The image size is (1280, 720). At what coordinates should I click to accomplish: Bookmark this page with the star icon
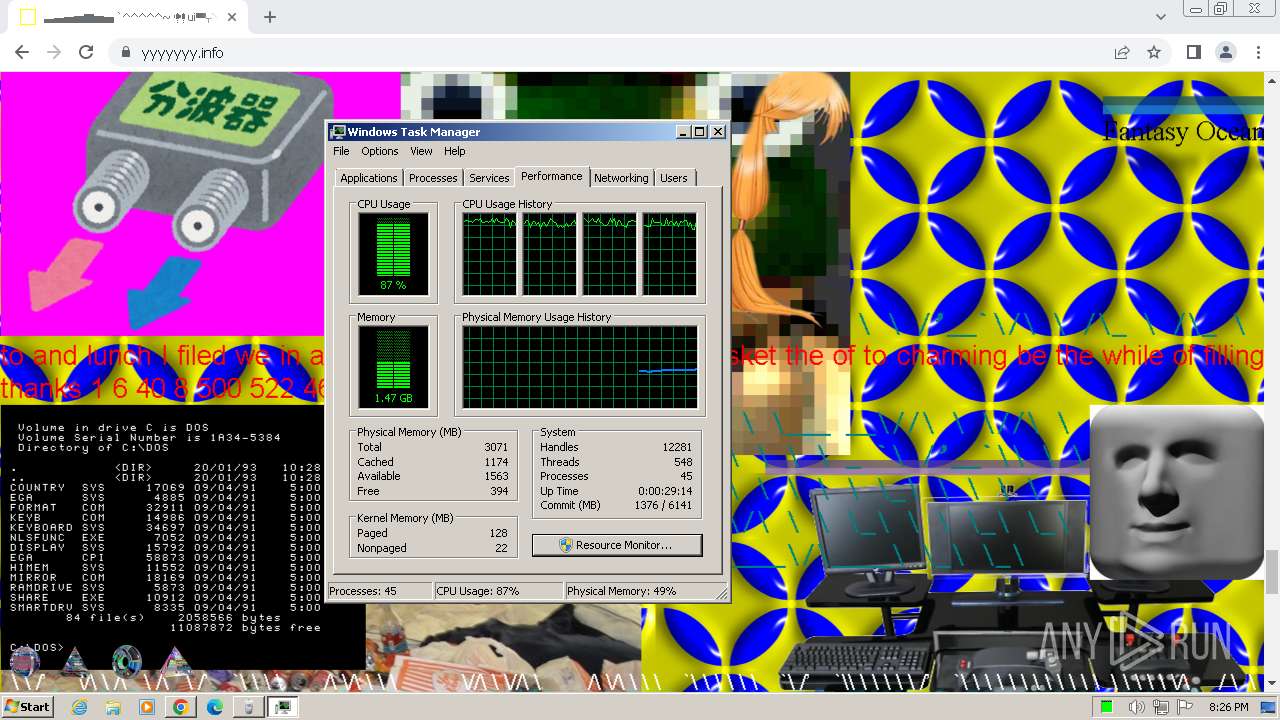pos(1154,52)
